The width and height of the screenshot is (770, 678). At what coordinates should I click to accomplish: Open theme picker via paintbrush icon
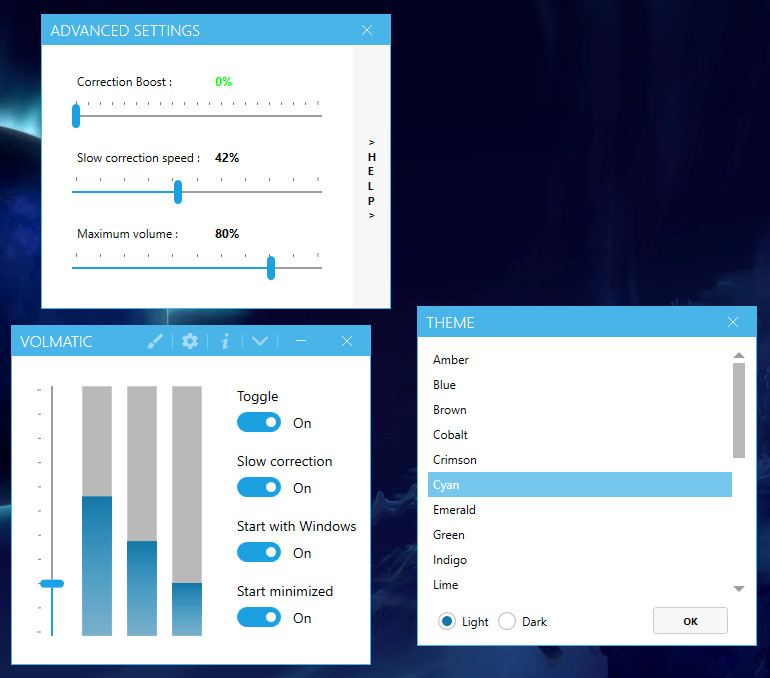click(155, 341)
